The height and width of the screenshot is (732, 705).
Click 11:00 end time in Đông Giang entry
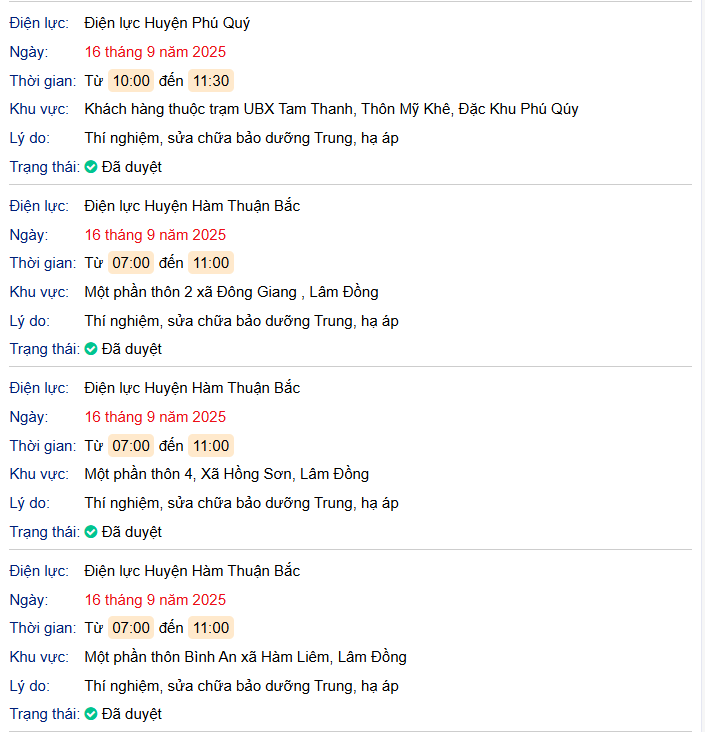[x=211, y=263]
